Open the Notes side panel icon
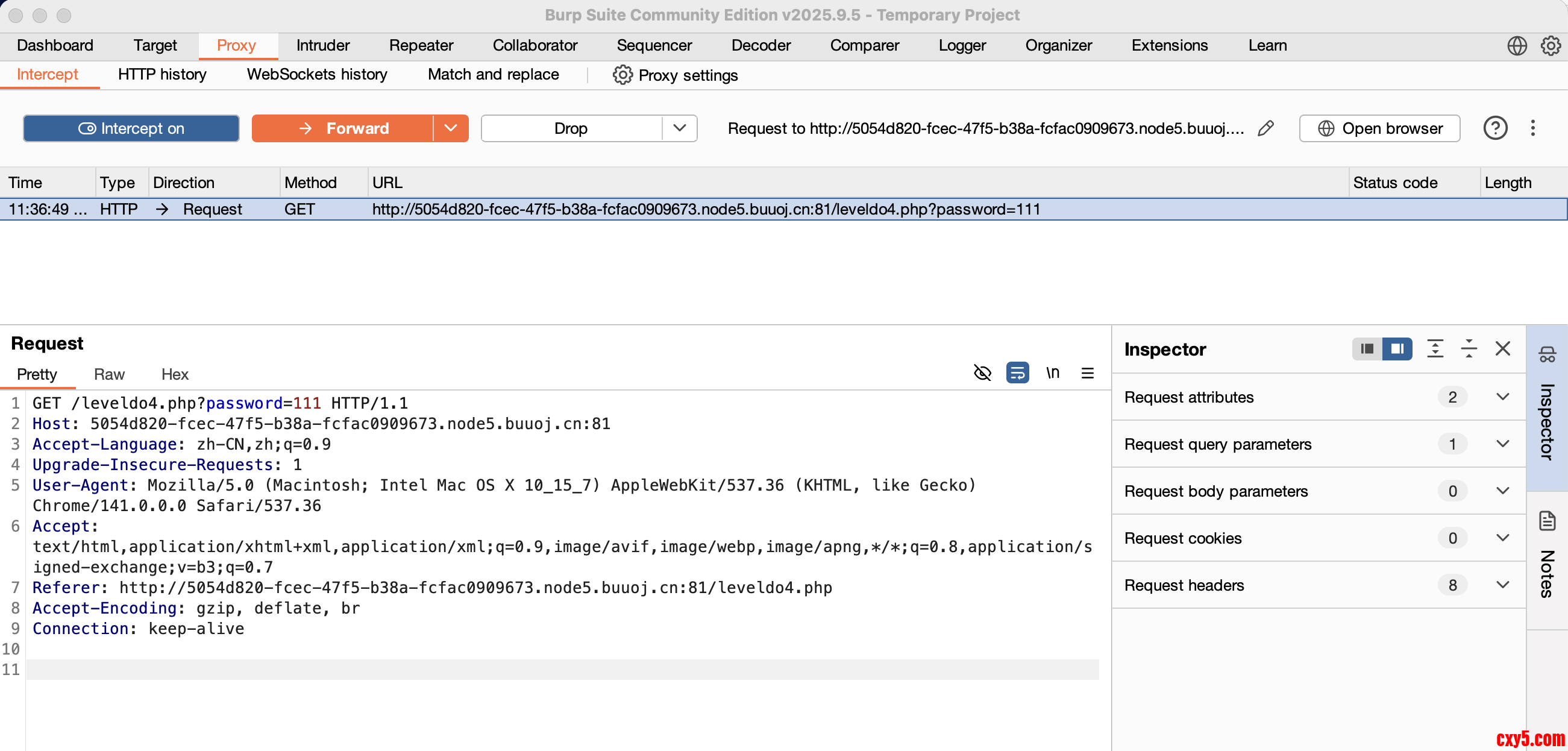 (x=1547, y=521)
